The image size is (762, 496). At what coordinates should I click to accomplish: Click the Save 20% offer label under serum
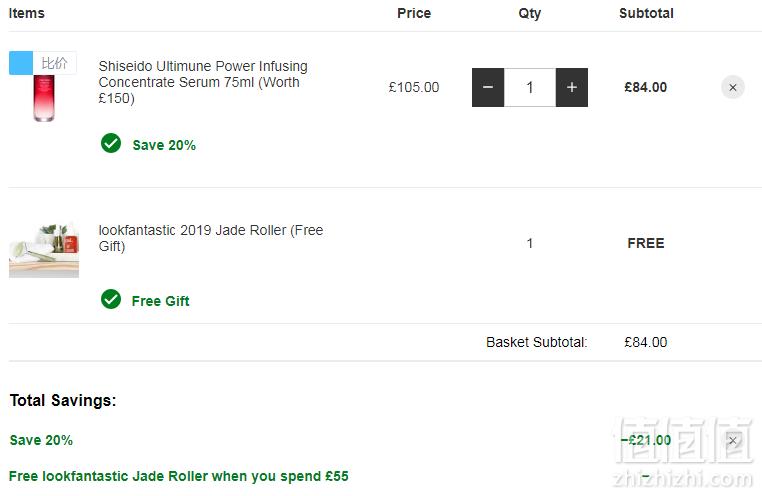point(164,145)
